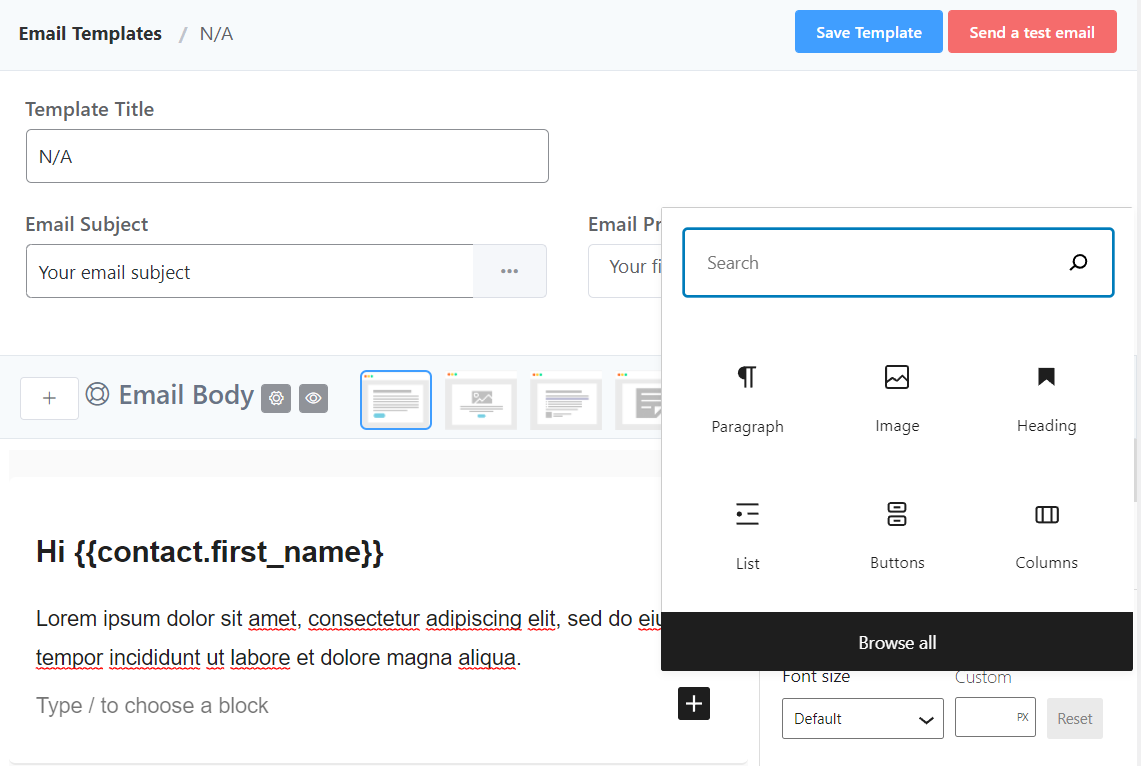Click the Hi {{contact.first_name}} heading
This screenshot has width=1141, height=766.
coord(210,551)
